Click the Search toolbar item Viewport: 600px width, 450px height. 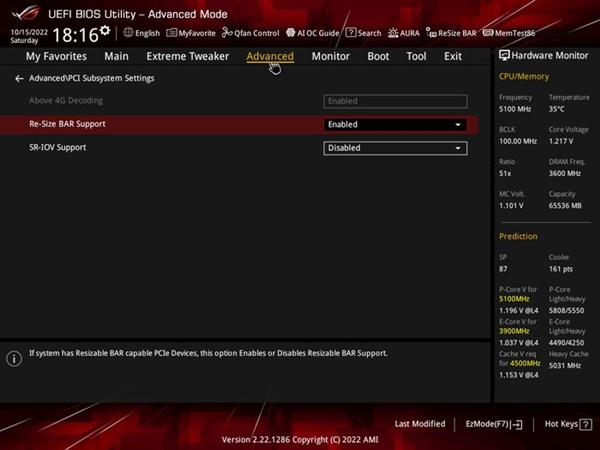363,33
